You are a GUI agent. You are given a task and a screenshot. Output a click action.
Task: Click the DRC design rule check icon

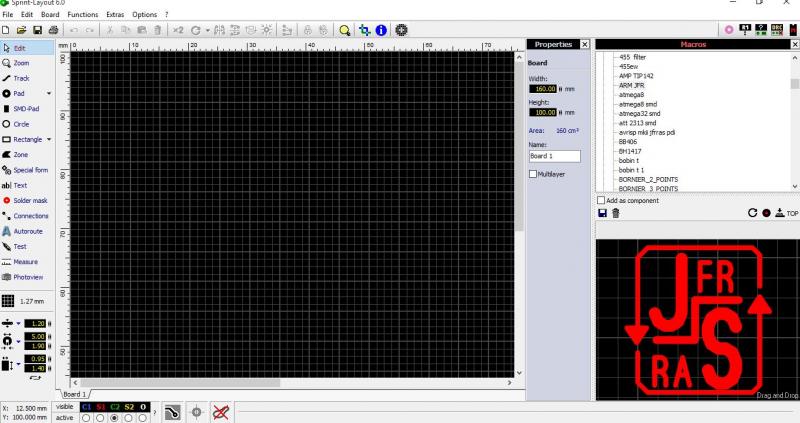pos(777,30)
